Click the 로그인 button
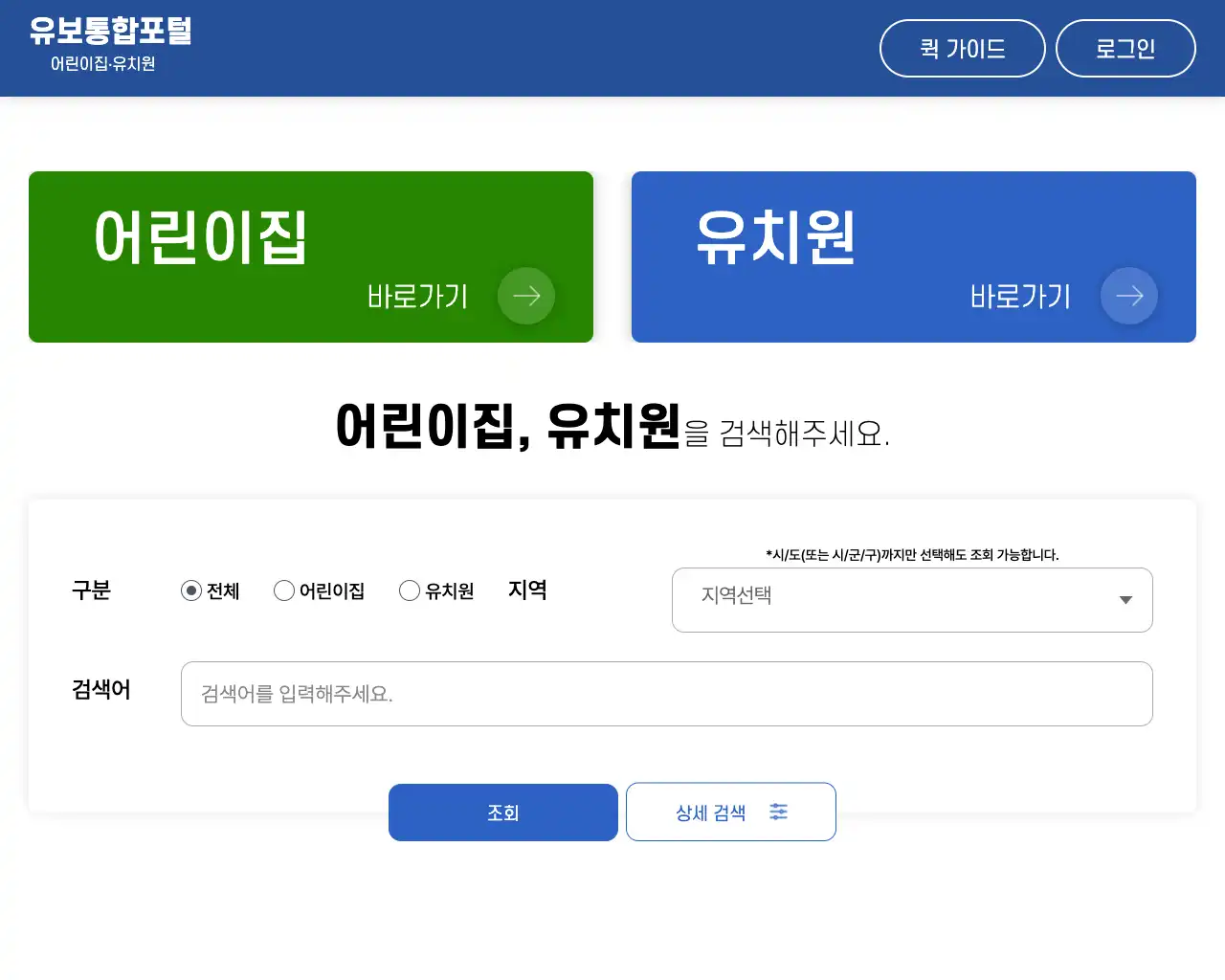 (1125, 48)
